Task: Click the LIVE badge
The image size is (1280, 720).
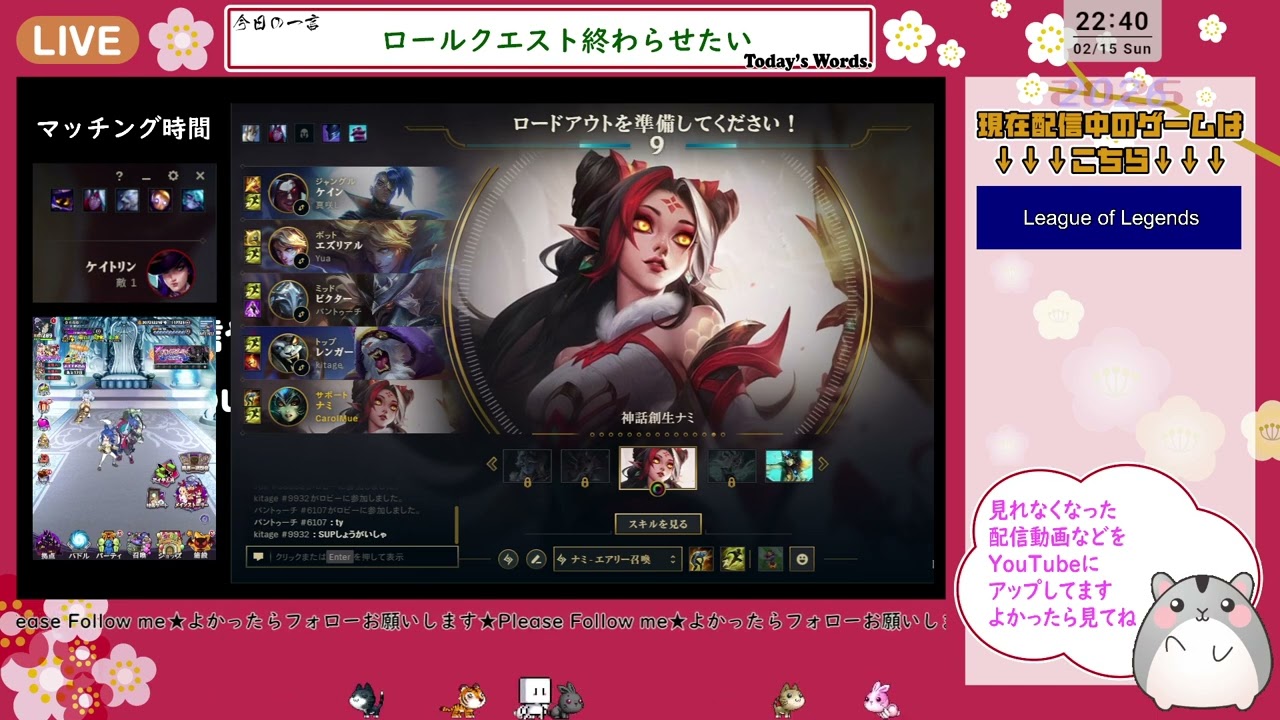Action: point(77,40)
